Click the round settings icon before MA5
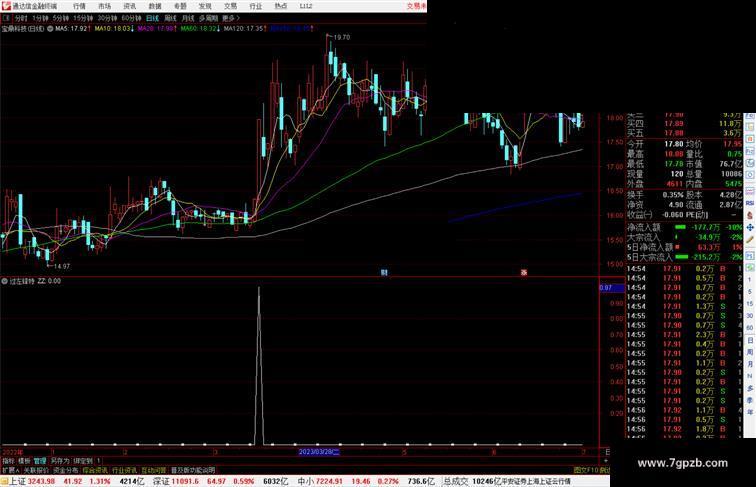The width and height of the screenshot is (756, 487). [x=50, y=28]
